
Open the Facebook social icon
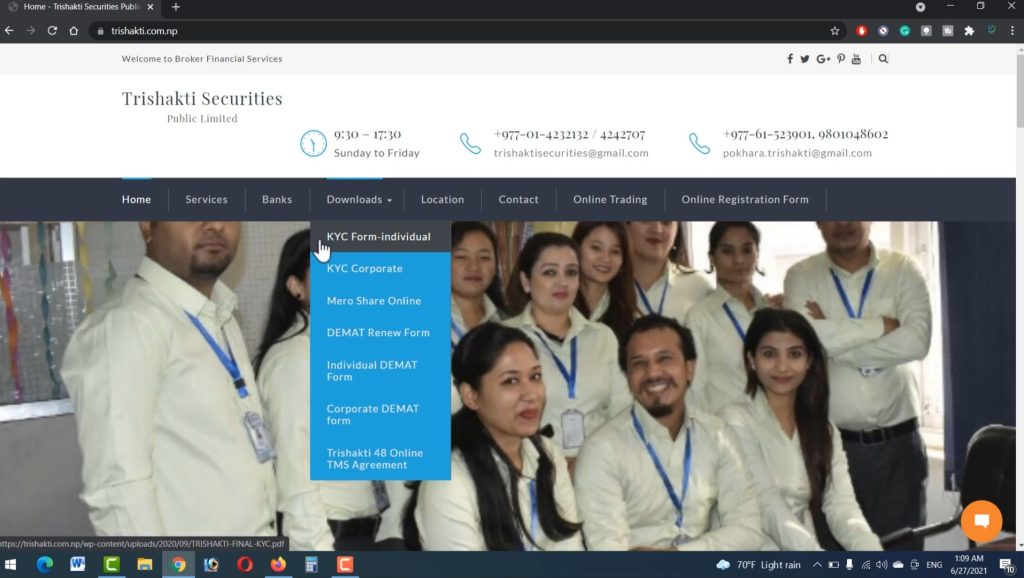click(x=790, y=59)
